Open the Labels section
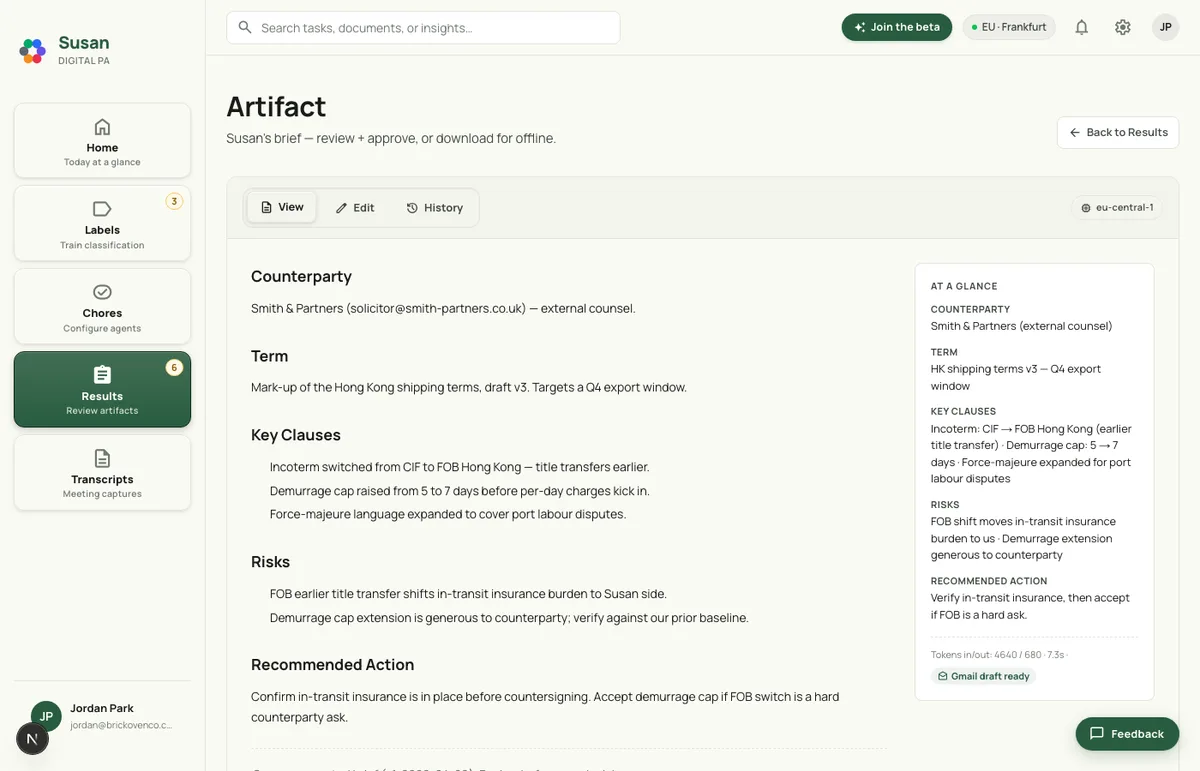This screenshot has width=1200, height=771. pos(102,224)
